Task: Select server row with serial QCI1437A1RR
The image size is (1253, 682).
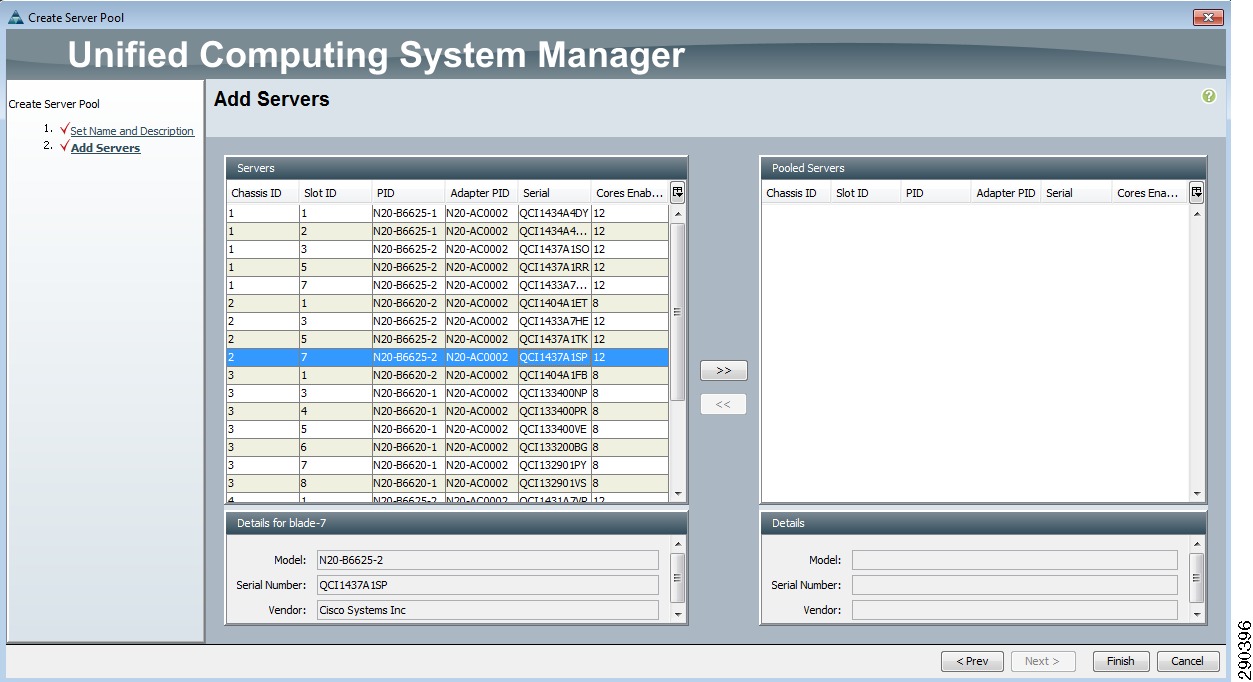Action: (x=447, y=267)
